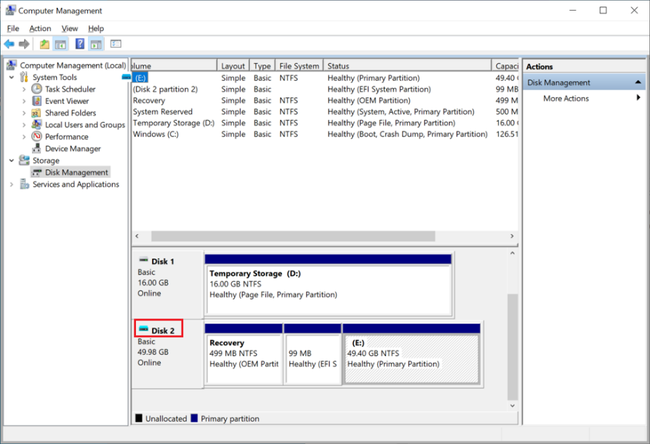Collapse the Storage tree node

(x=12, y=160)
